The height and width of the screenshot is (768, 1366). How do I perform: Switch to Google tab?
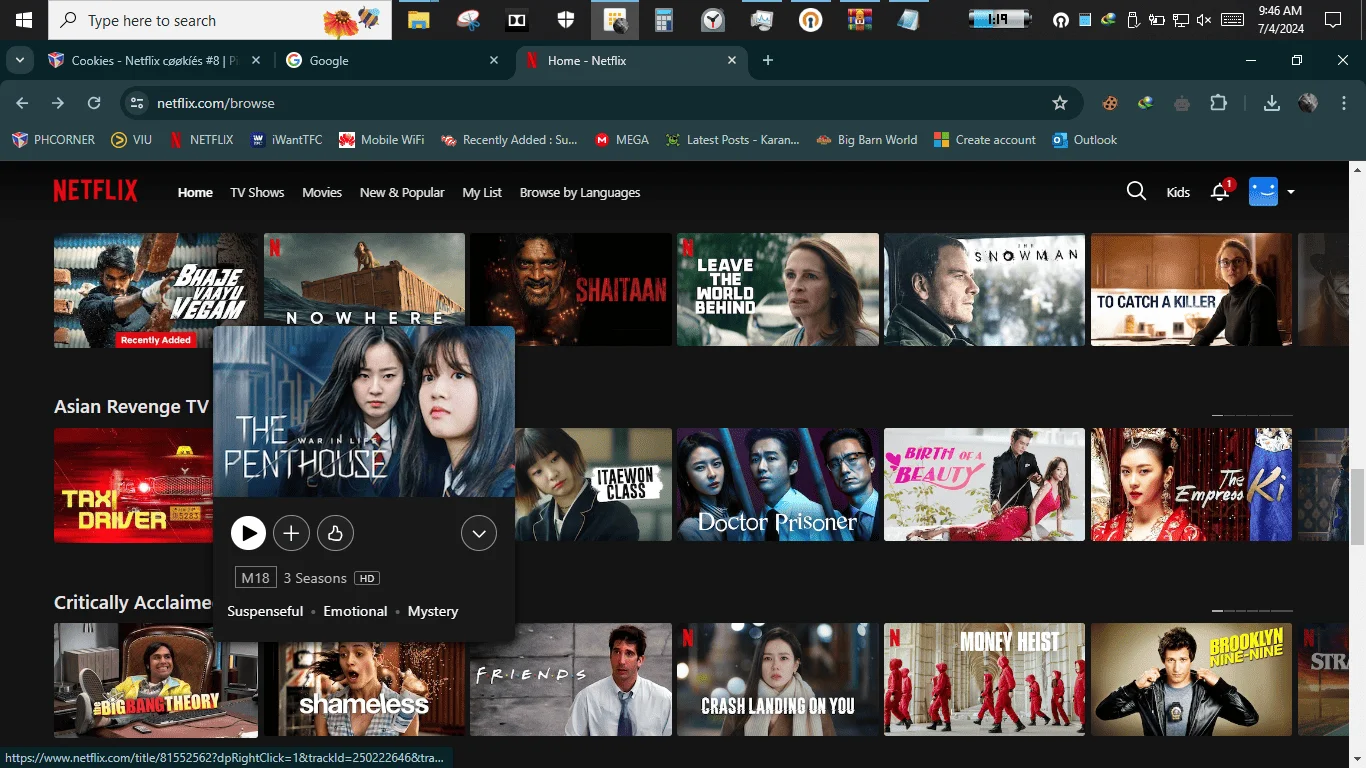pos(393,60)
